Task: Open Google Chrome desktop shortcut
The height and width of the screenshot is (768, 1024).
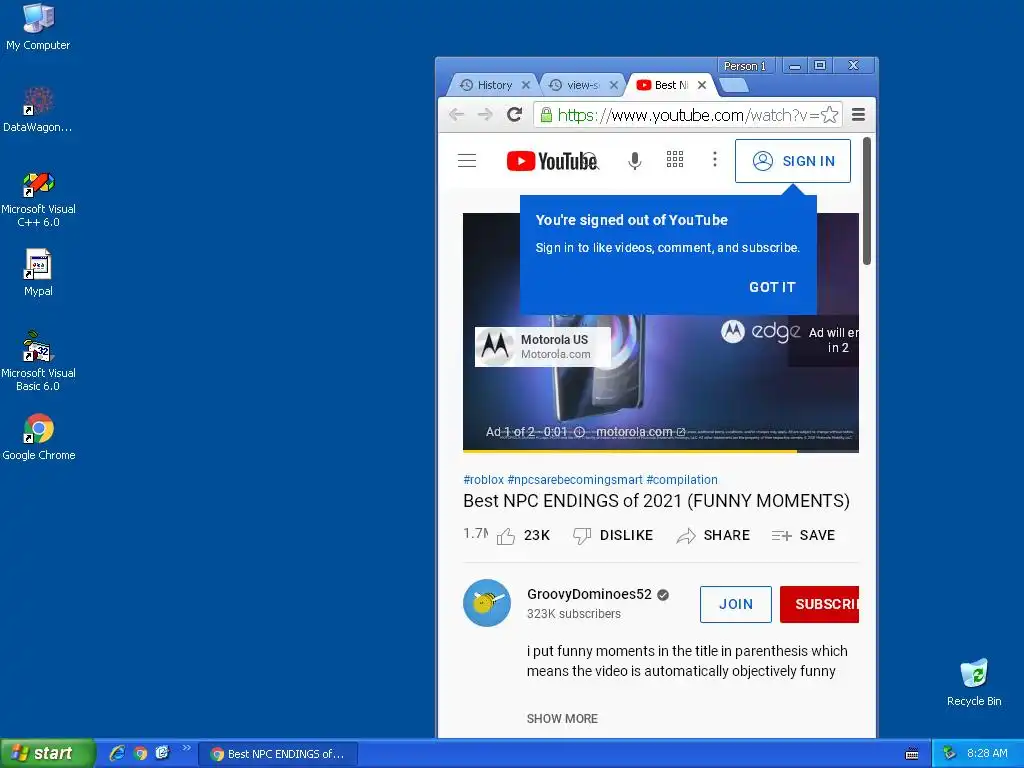Action: pos(39,437)
